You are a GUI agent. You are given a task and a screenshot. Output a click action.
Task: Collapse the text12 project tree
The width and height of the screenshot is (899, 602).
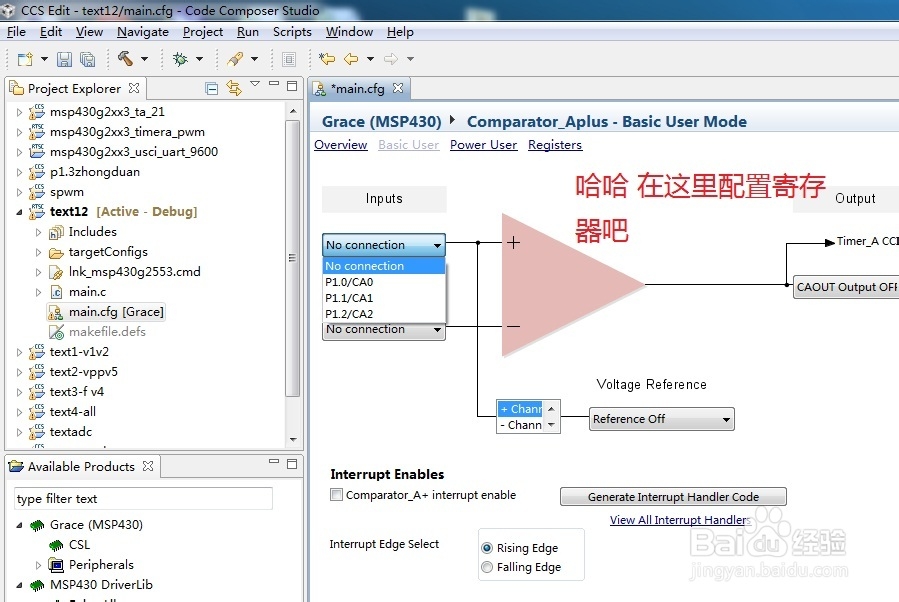[19, 212]
